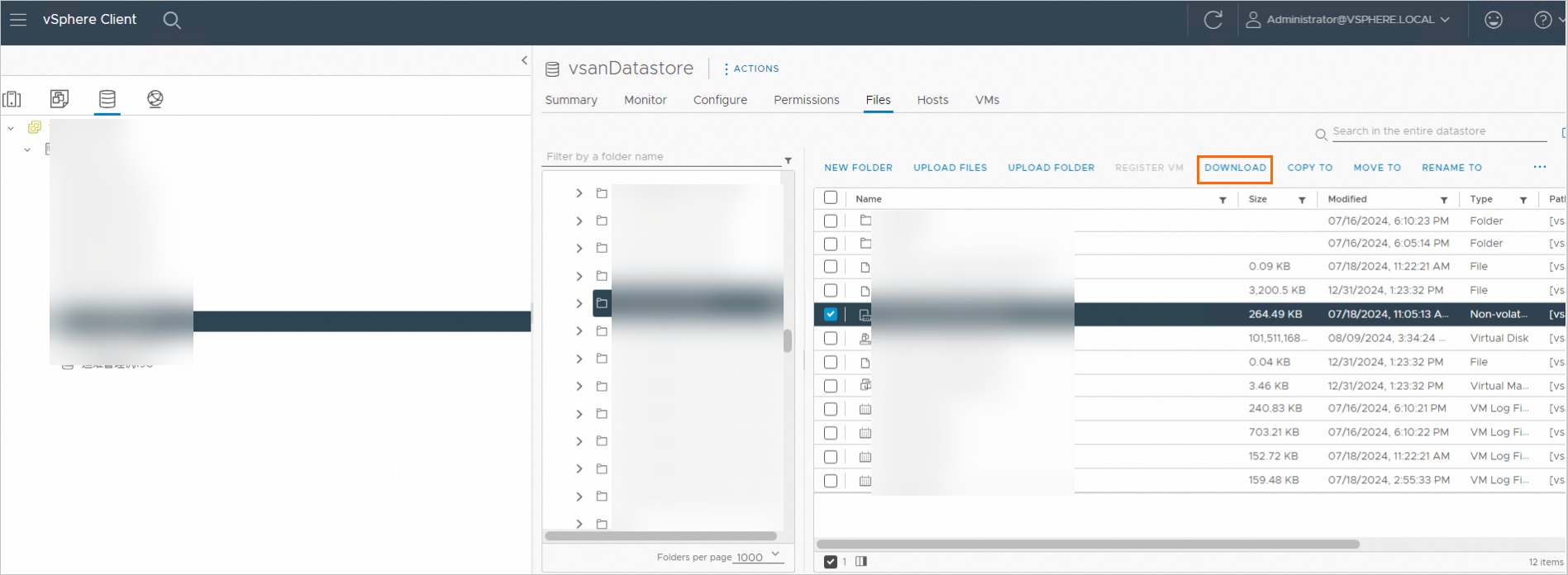Expand the first folder in folder tree
The image size is (1568, 575).
(x=579, y=193)
